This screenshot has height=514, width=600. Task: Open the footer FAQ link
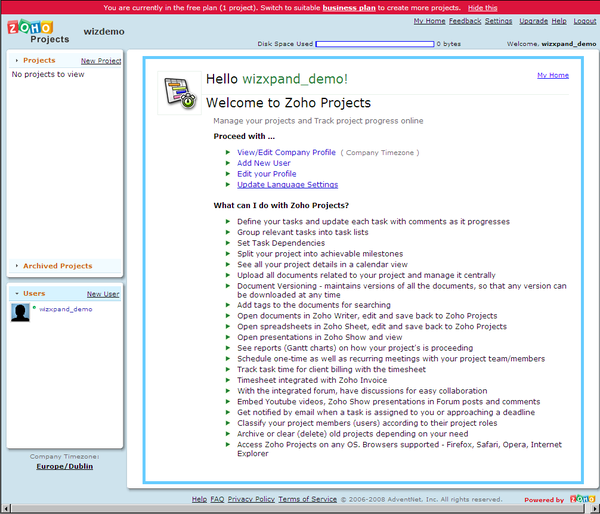point(217,499)
